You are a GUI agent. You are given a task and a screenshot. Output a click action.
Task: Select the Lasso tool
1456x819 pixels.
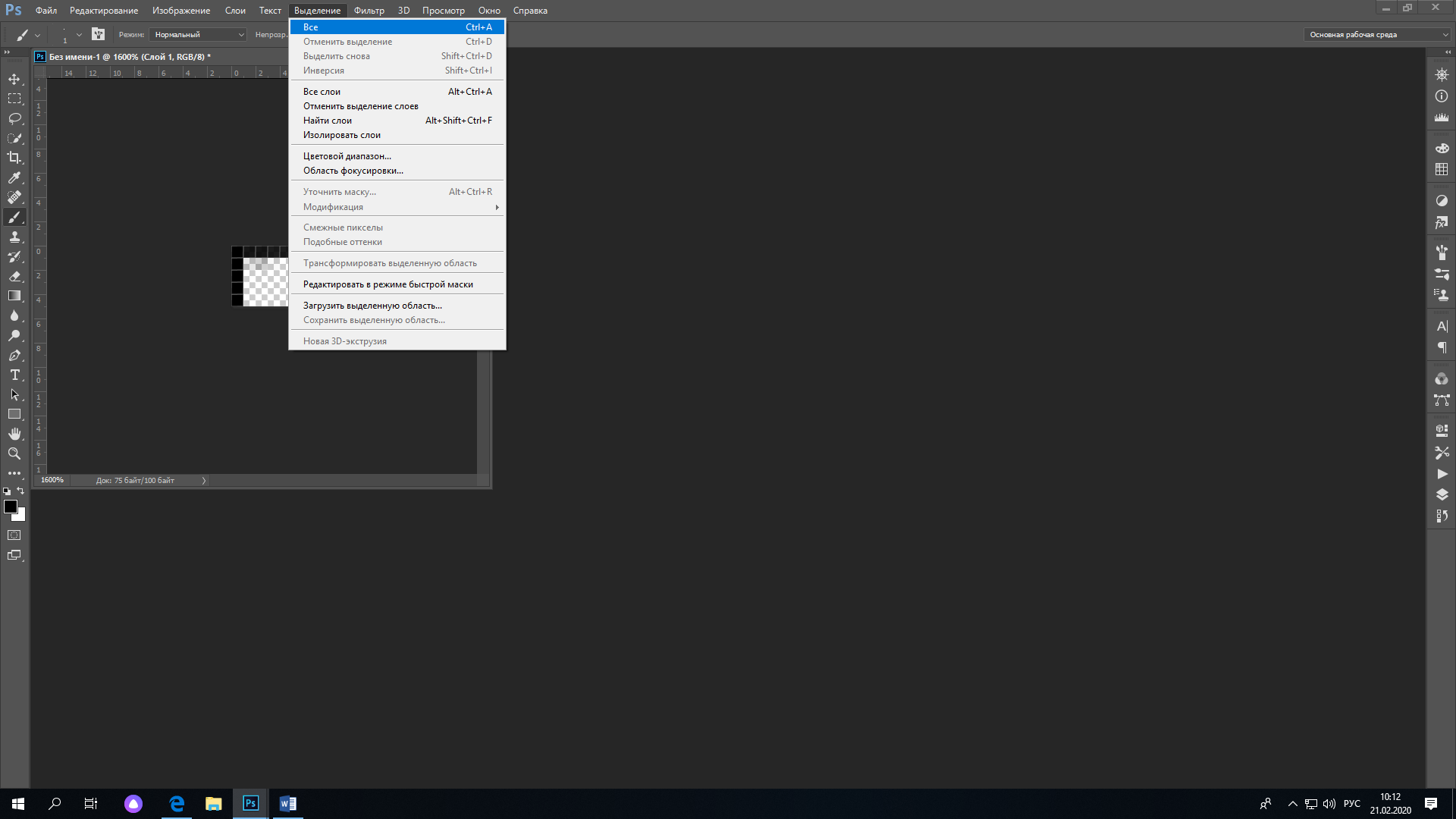(14, 118)
